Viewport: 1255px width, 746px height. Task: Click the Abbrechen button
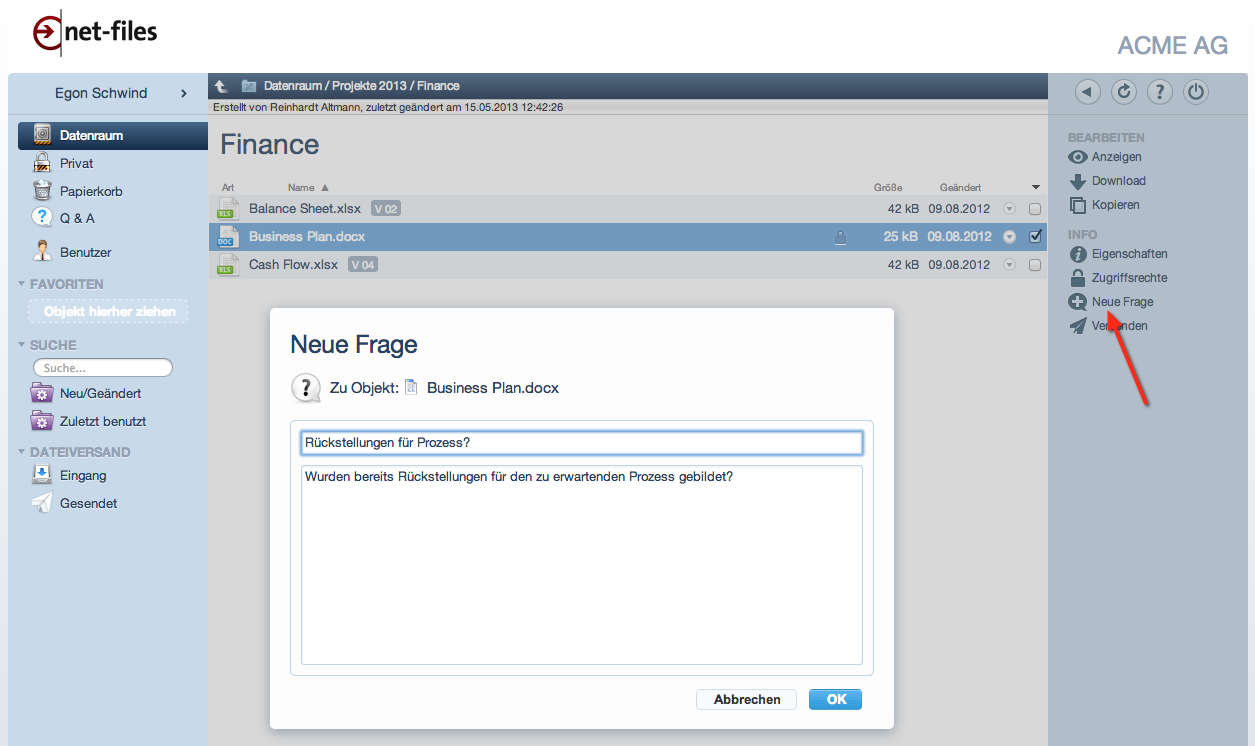click(x=746, y=700)
